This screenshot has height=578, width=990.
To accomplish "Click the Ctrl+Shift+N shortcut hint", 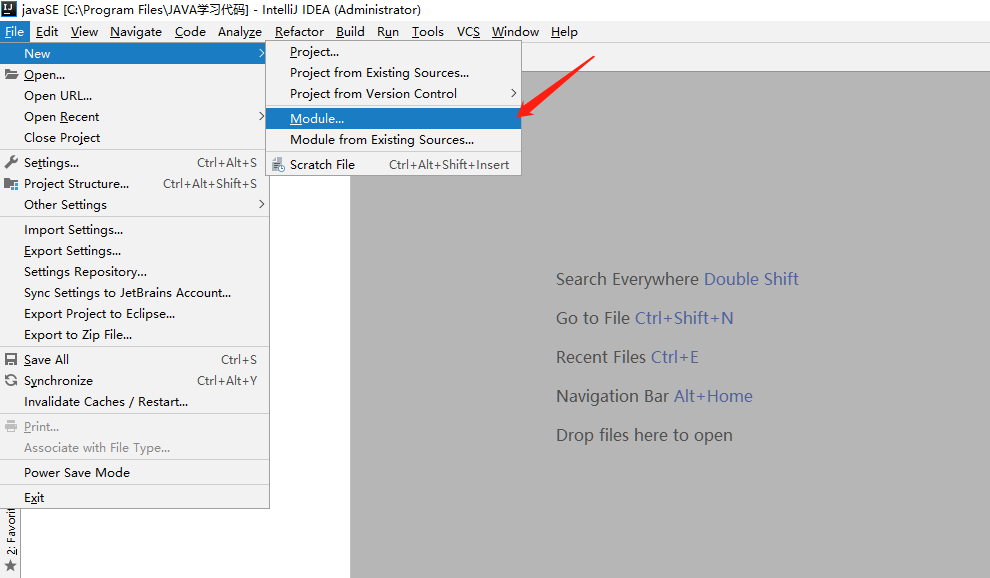I will 684,318.
